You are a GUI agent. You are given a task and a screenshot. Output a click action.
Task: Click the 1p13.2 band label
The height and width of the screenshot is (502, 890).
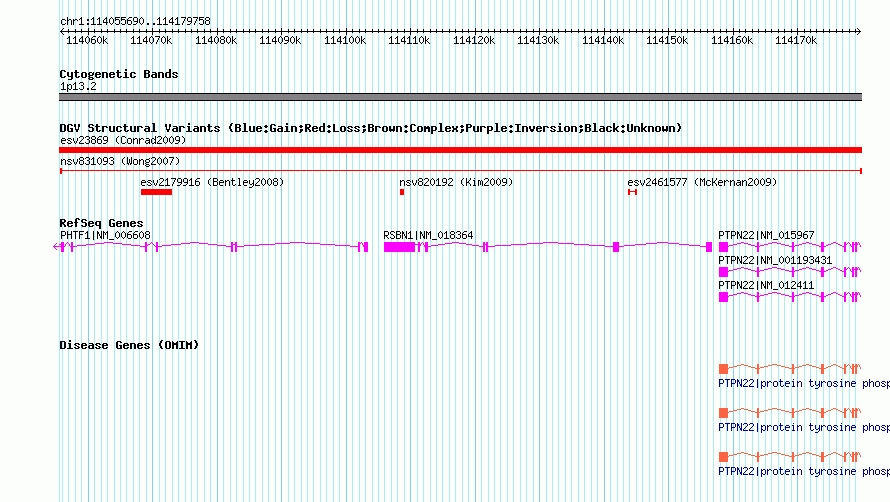click(78, 86)
